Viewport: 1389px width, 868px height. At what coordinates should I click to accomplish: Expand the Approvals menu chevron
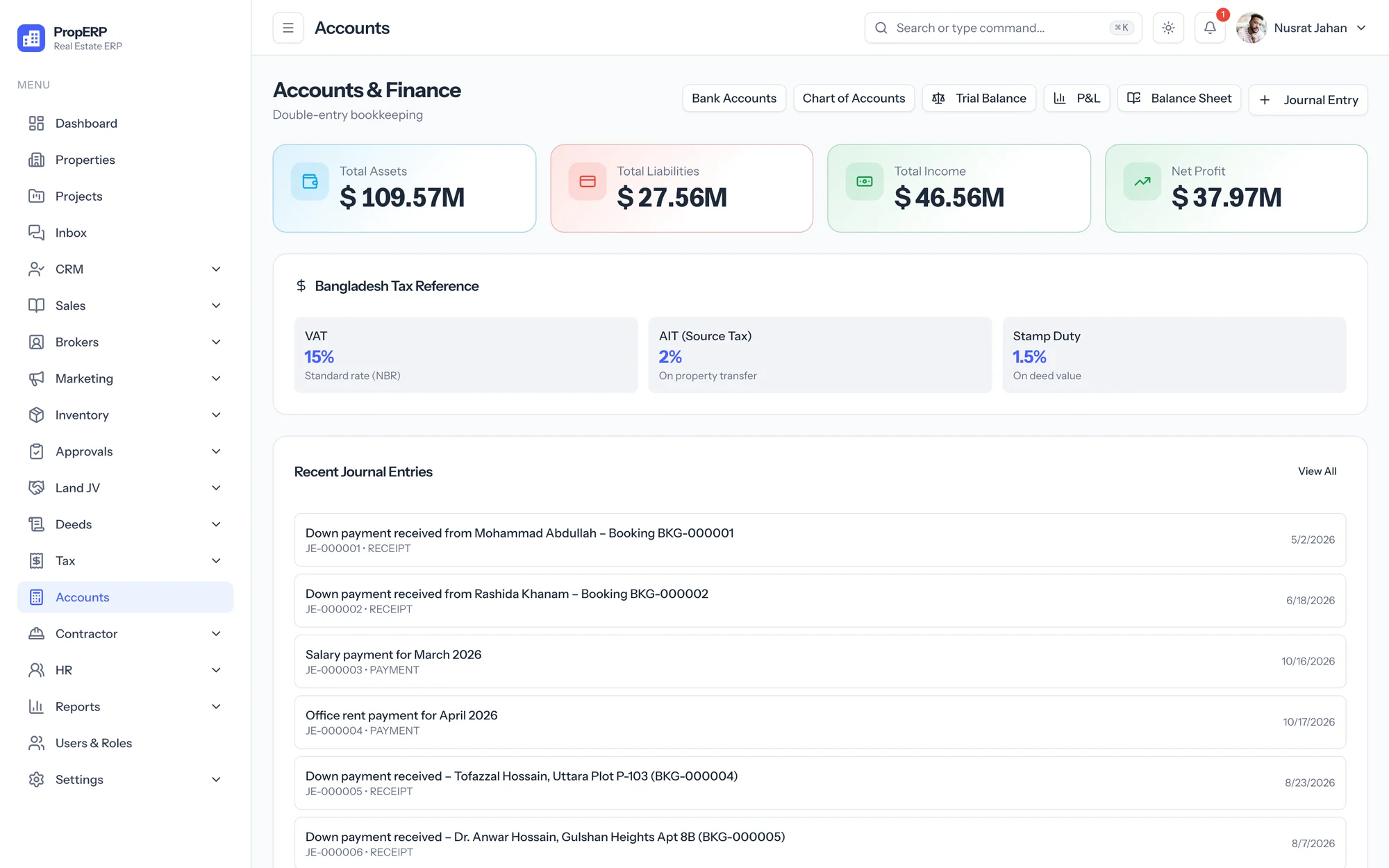point(216,451)
